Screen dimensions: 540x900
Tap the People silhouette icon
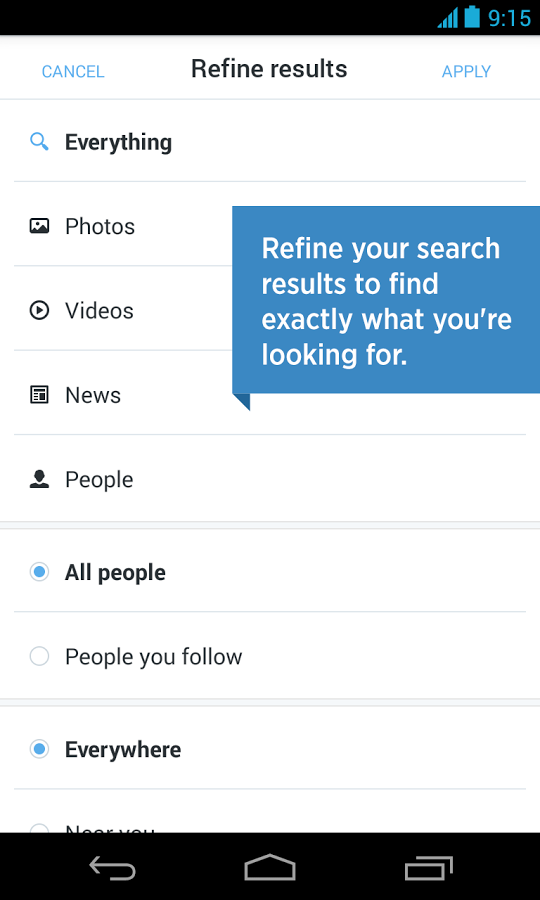(x=39, y=479)
